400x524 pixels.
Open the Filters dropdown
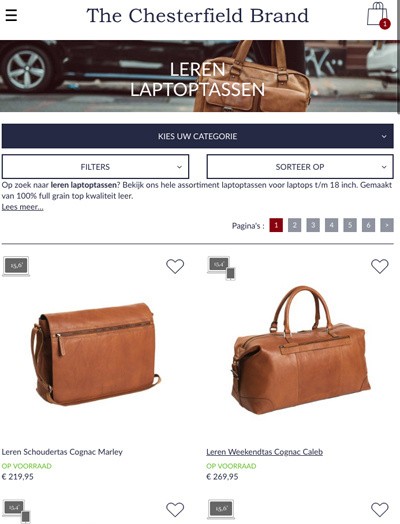[x=95, y=166]
